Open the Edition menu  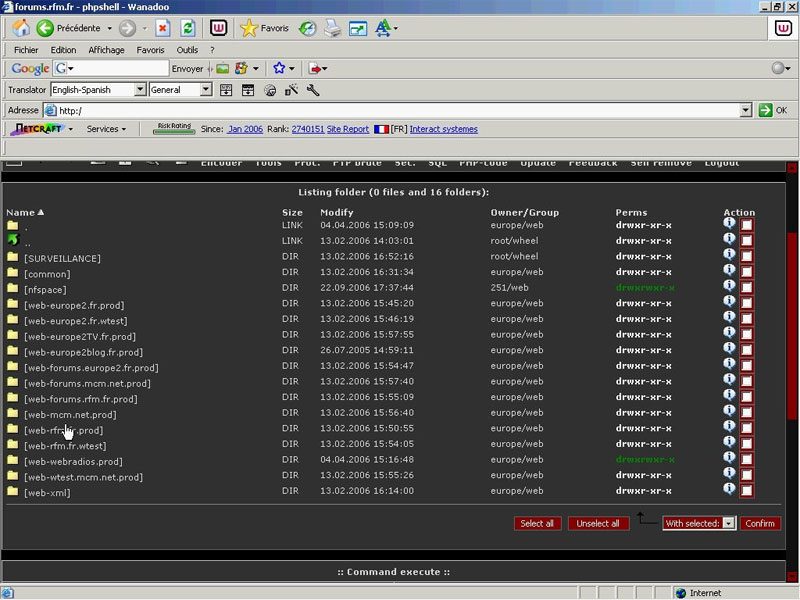point(63,50)
